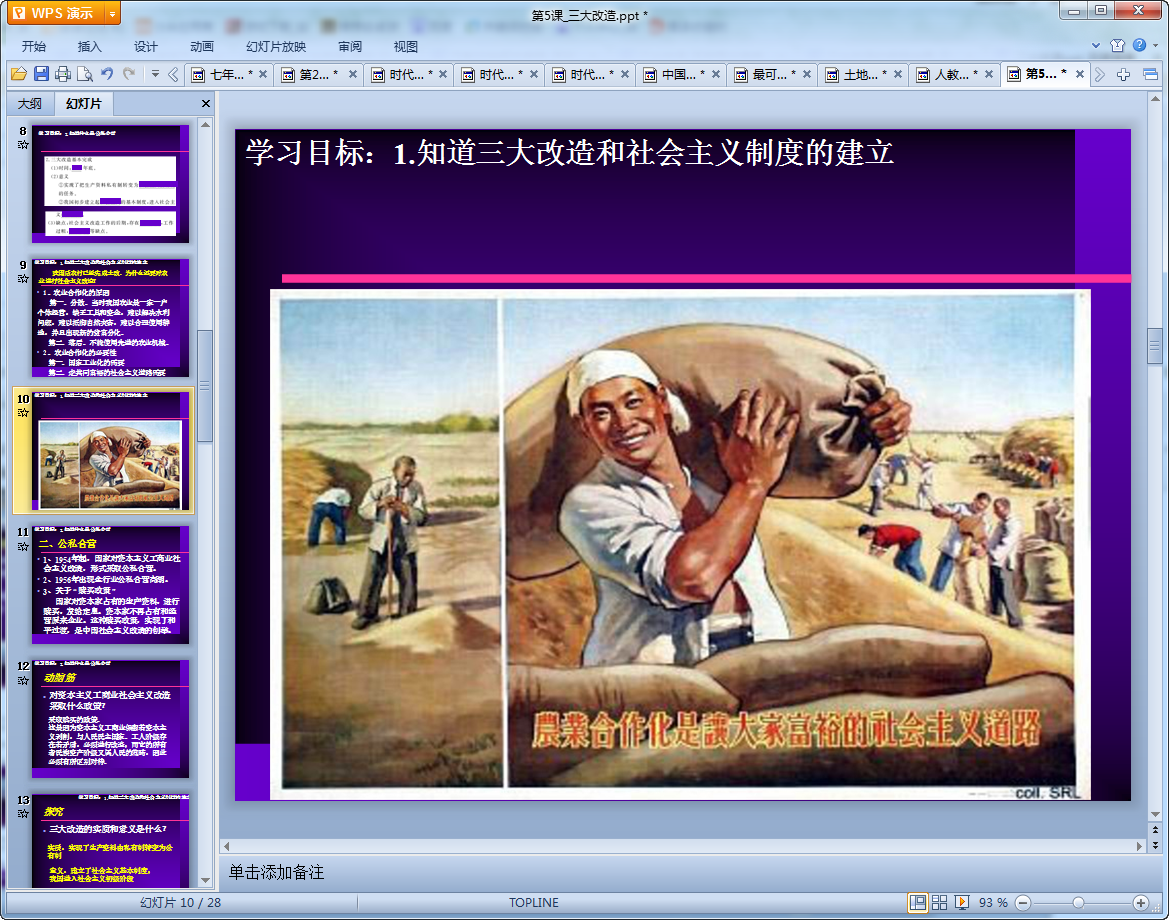
Task: Collapse the ribbon with the chevron icon
Action: tap(1096, 45)
